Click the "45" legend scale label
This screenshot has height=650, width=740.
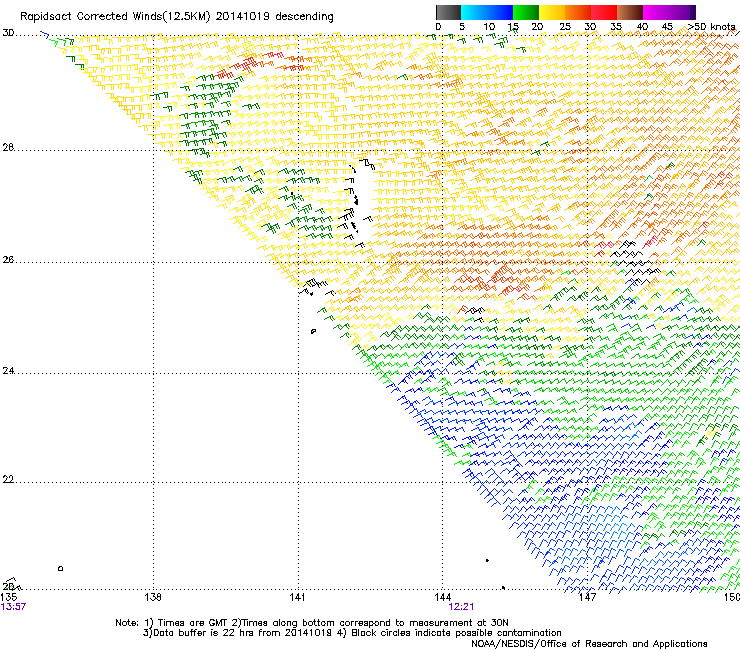(x=667, y=27)
